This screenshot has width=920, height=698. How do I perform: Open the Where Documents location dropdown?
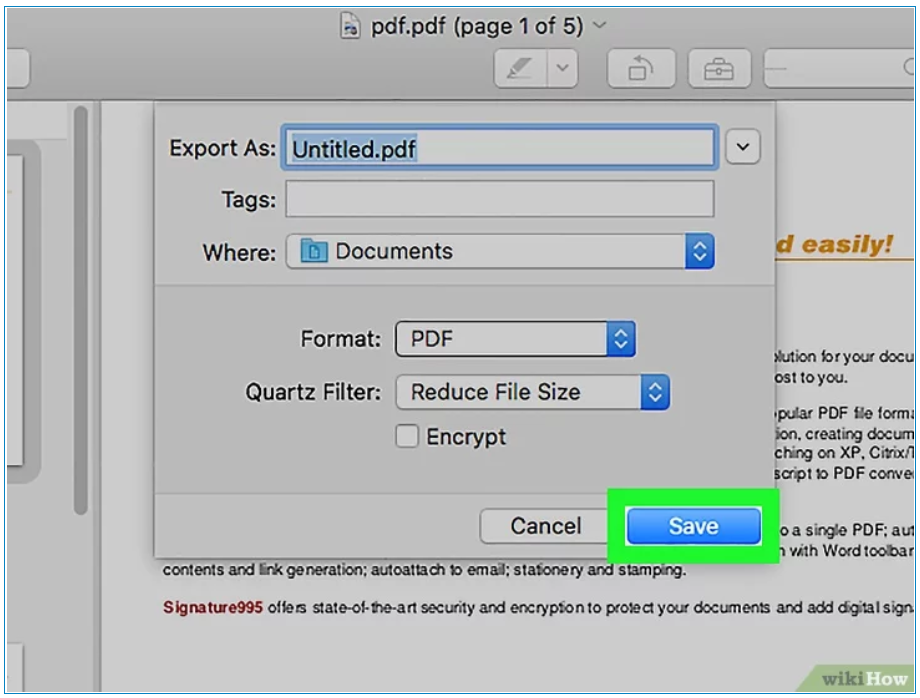500,251
